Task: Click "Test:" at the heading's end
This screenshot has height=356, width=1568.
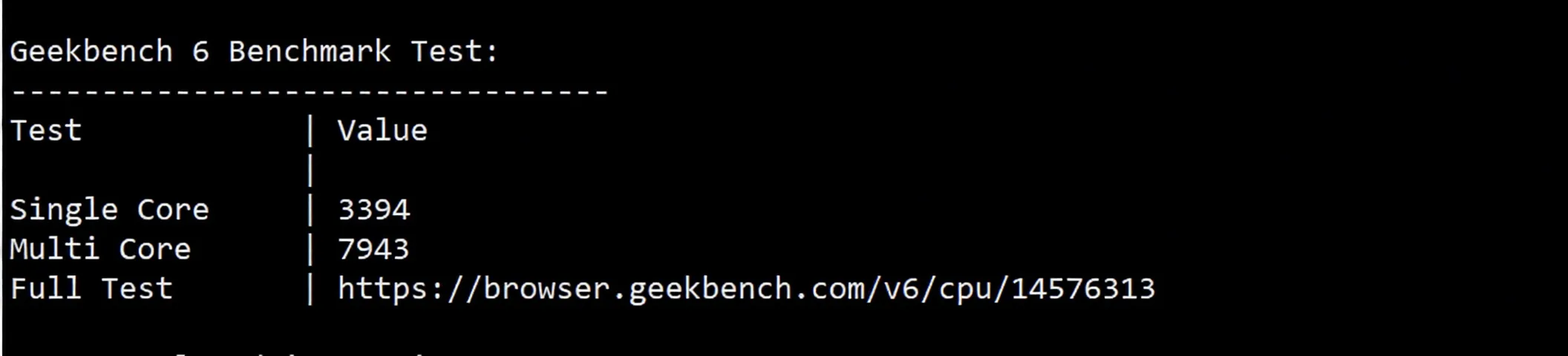Action: (454, 52)
